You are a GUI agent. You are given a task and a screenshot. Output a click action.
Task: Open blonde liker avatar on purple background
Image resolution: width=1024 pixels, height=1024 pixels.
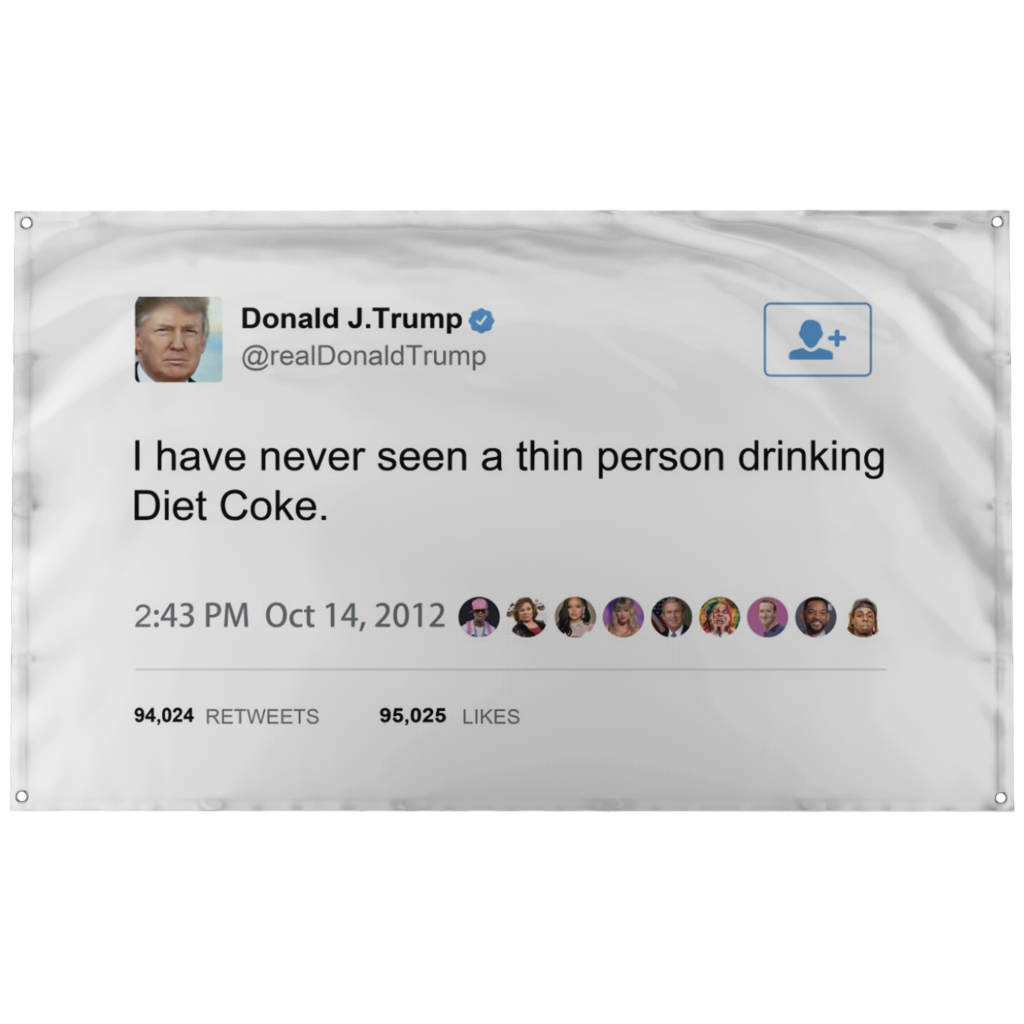[623, 617]
